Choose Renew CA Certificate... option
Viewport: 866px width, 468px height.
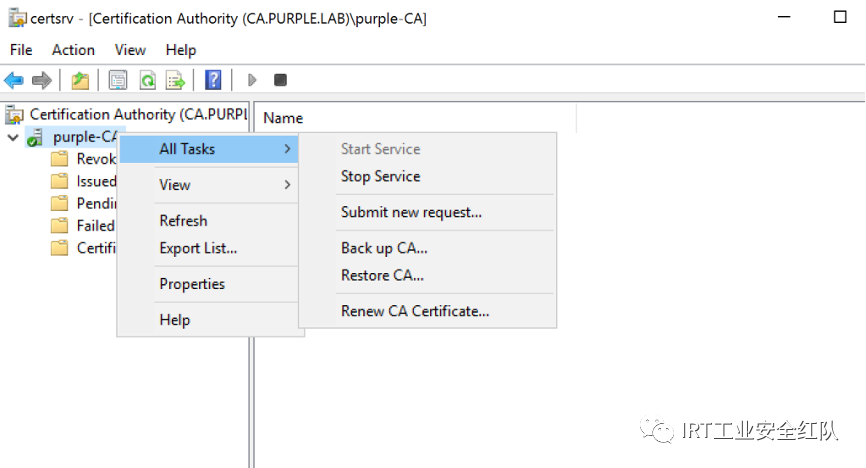[x=427, y=311]
